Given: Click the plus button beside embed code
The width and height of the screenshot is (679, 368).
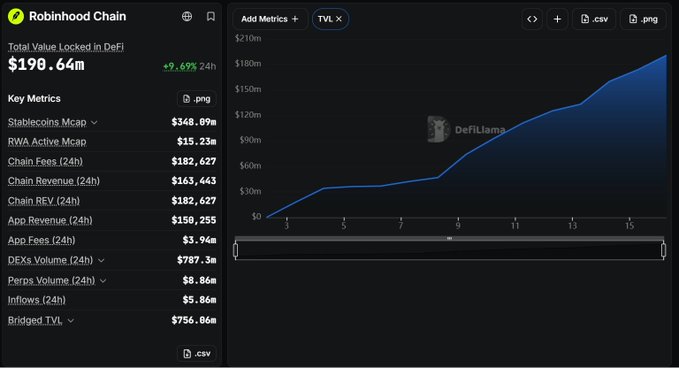Looking at the screenshot, I should [x=557, y=19].
